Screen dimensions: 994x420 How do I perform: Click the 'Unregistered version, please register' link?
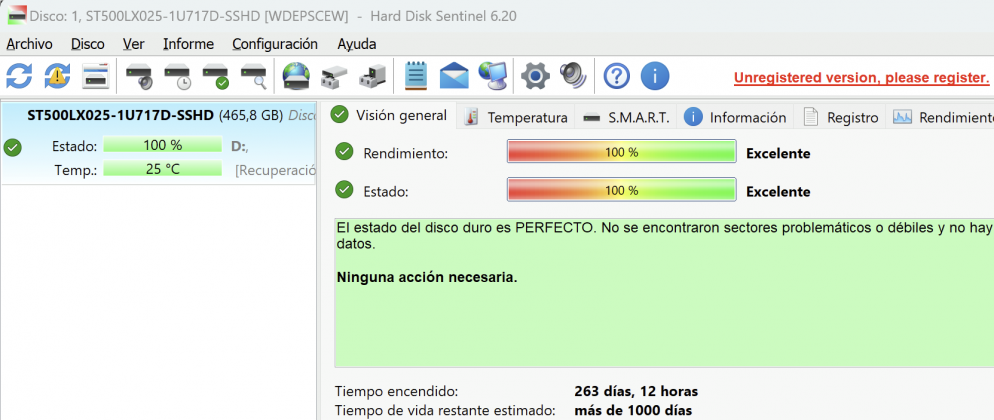point(861,77)
